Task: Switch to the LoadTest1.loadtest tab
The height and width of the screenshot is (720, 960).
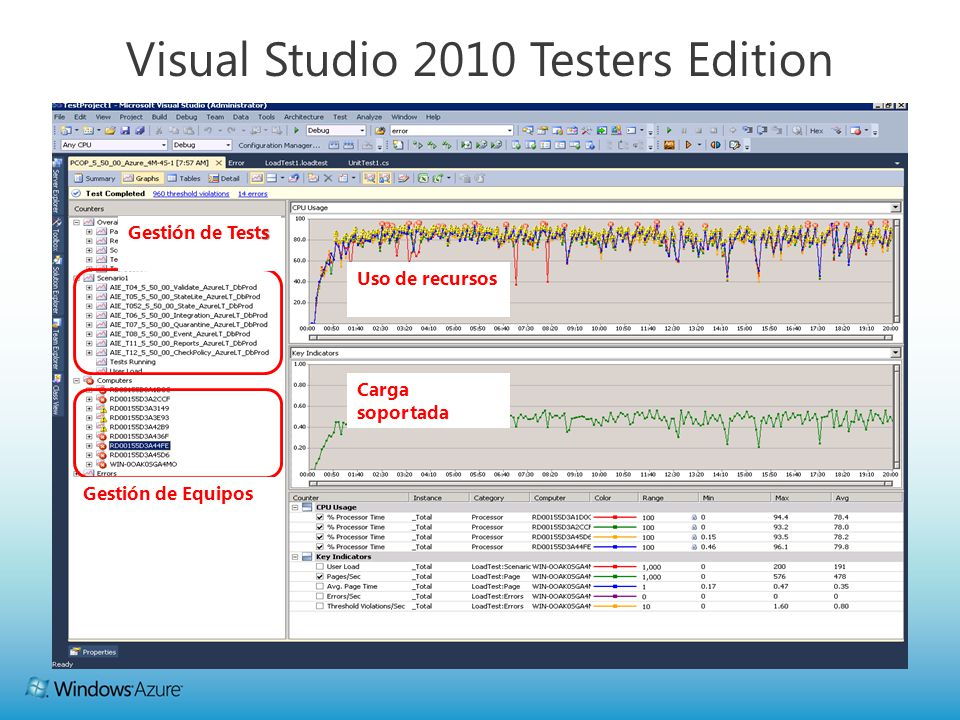Action: (296, 163)
